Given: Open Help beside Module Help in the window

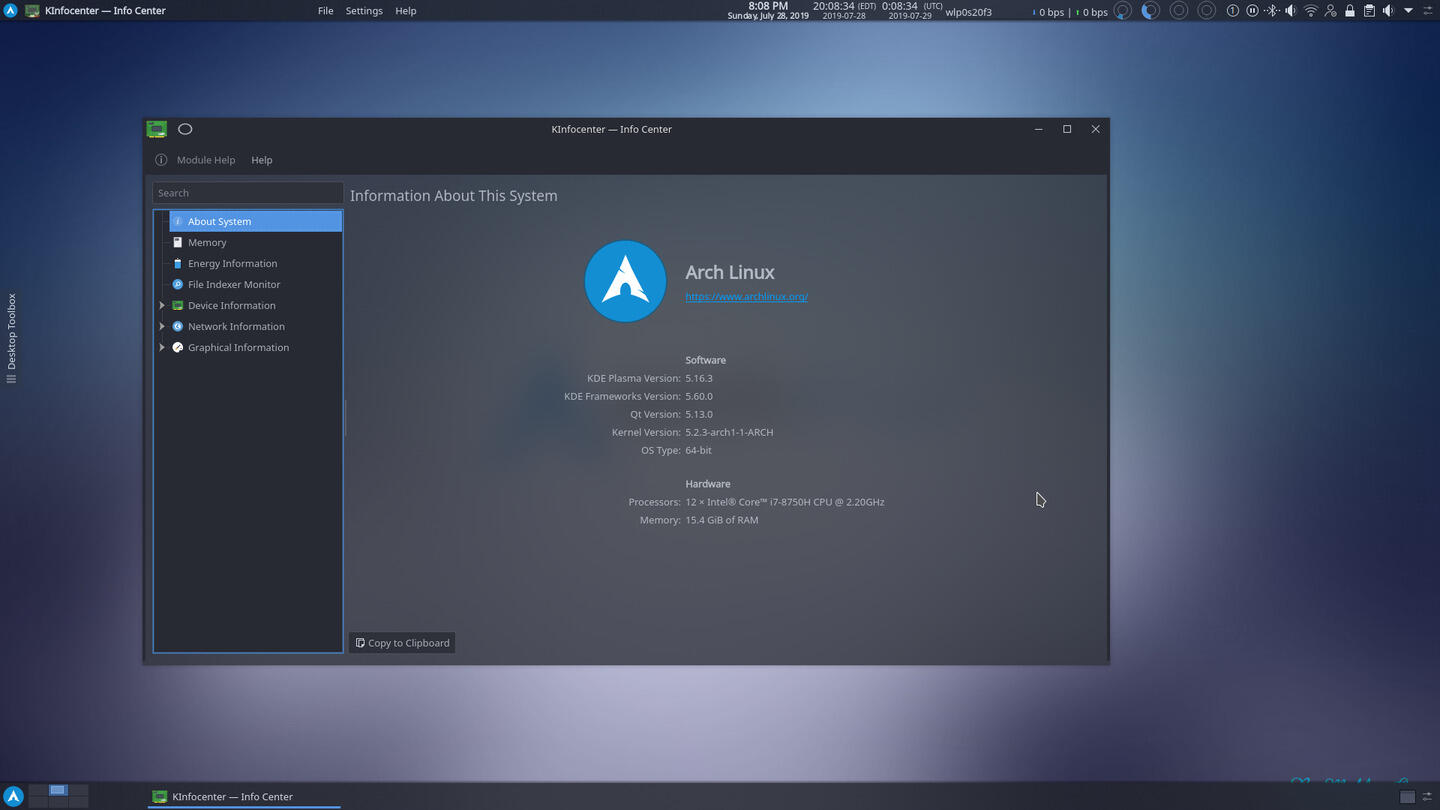Looking at the screenshot, I should point(262,160).
